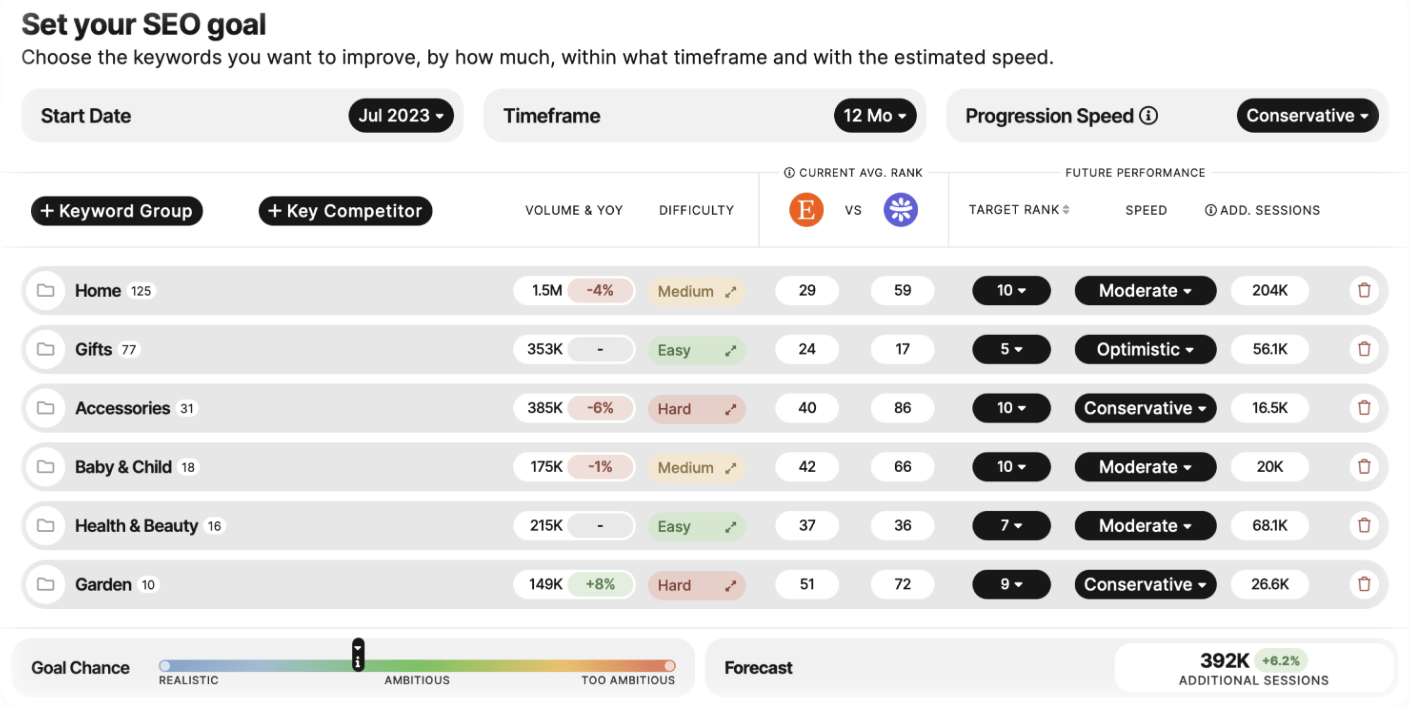Remove the Accessories group using its trash icon
1418x728 pixels.
coord(1364,408)
